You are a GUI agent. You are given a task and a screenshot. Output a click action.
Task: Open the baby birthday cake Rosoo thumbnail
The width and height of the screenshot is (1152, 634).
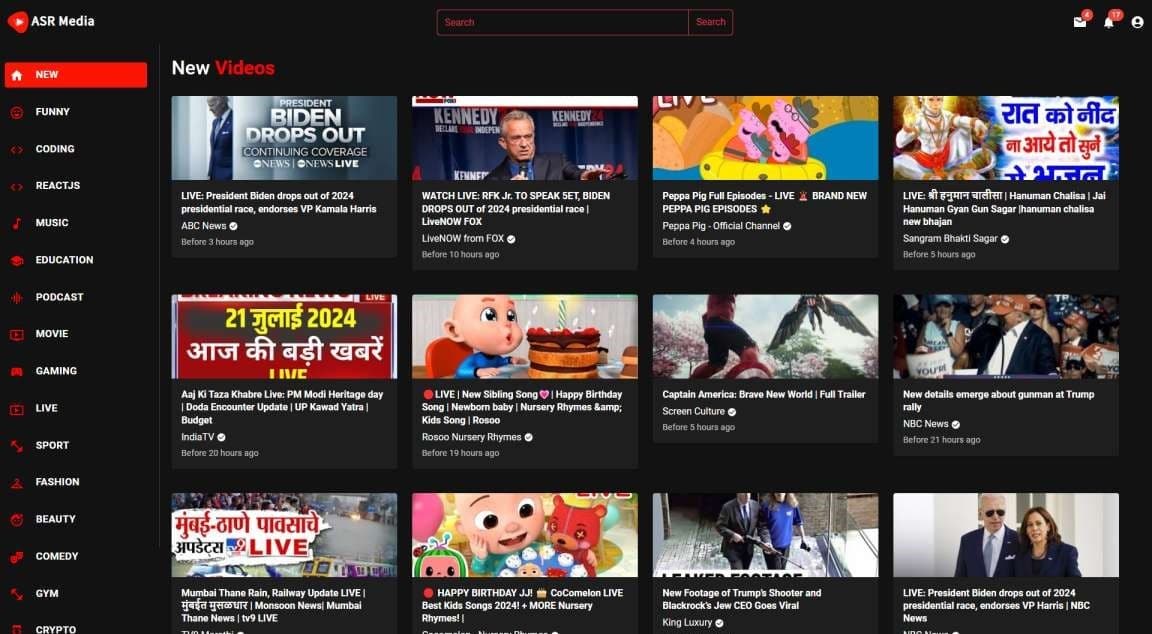[525, 336]
